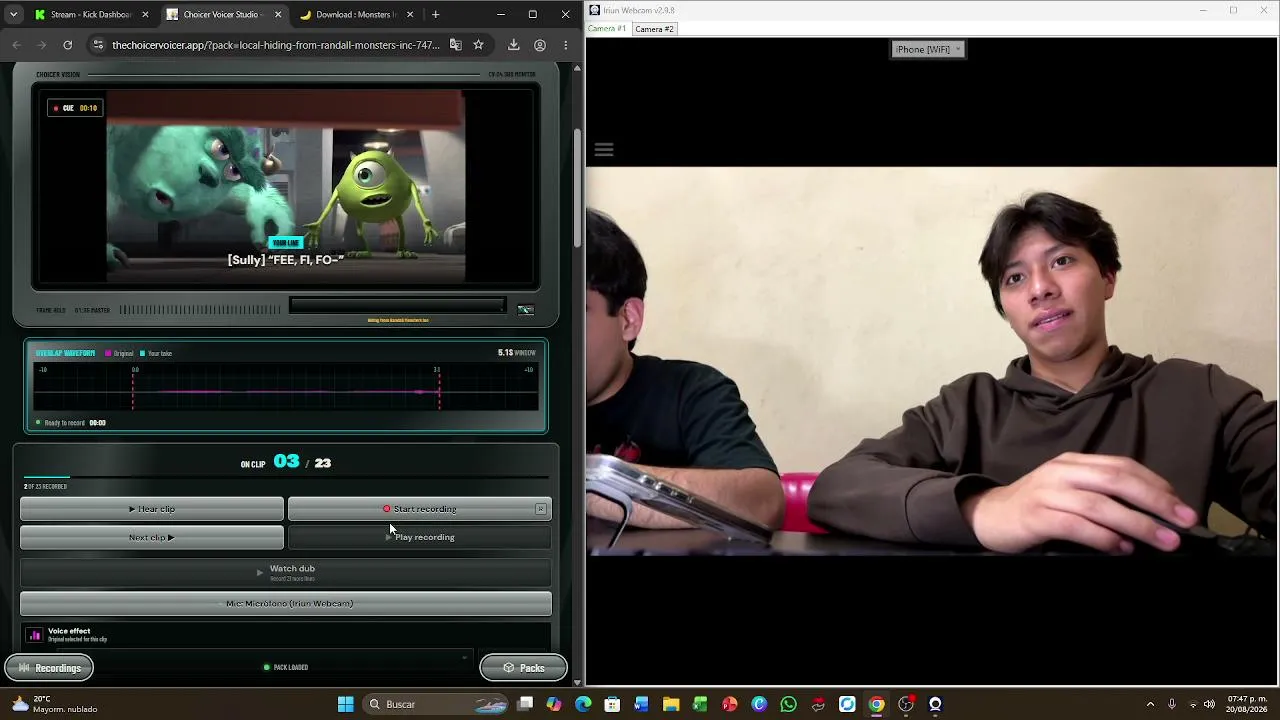Open Microsoft Edge from the taskbar

click(x=583, y=704)
